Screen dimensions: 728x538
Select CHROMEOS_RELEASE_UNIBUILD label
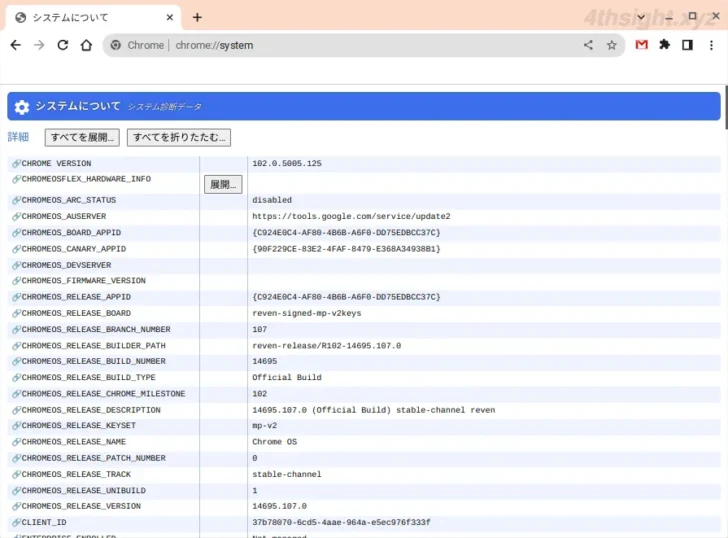tap(84, 491)
